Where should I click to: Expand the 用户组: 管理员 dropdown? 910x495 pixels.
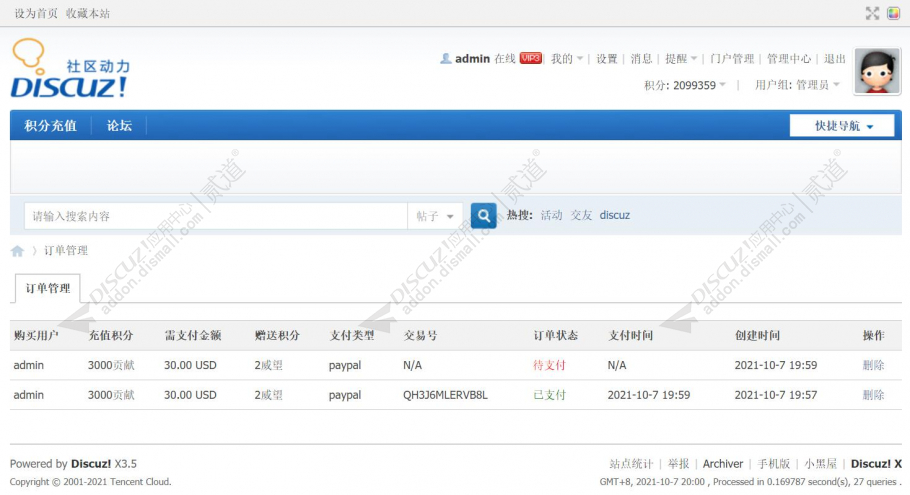click(797, 85)
